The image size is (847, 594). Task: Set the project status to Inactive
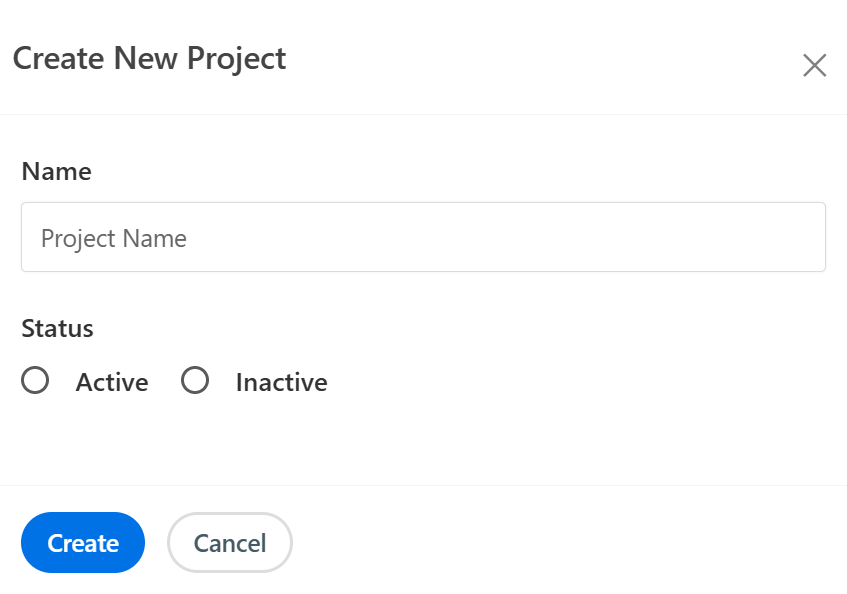[195, 381]
